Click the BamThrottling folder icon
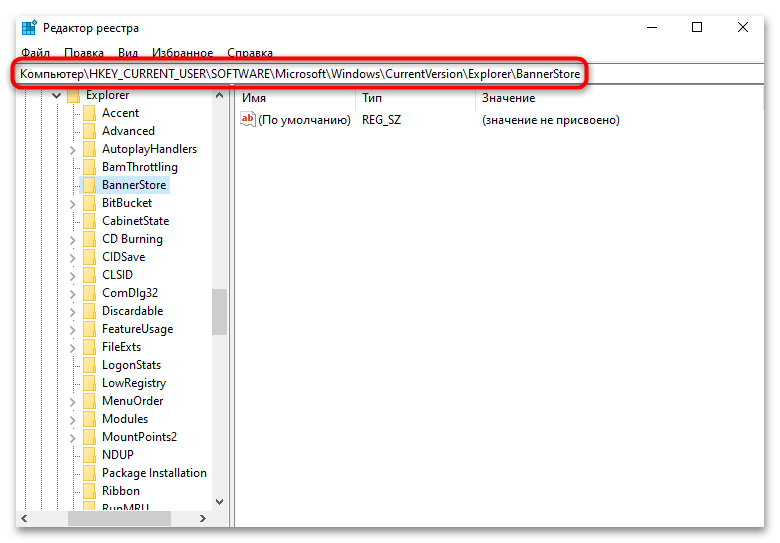The height and width of the screenshot is (543, 780). pos(90,167)
